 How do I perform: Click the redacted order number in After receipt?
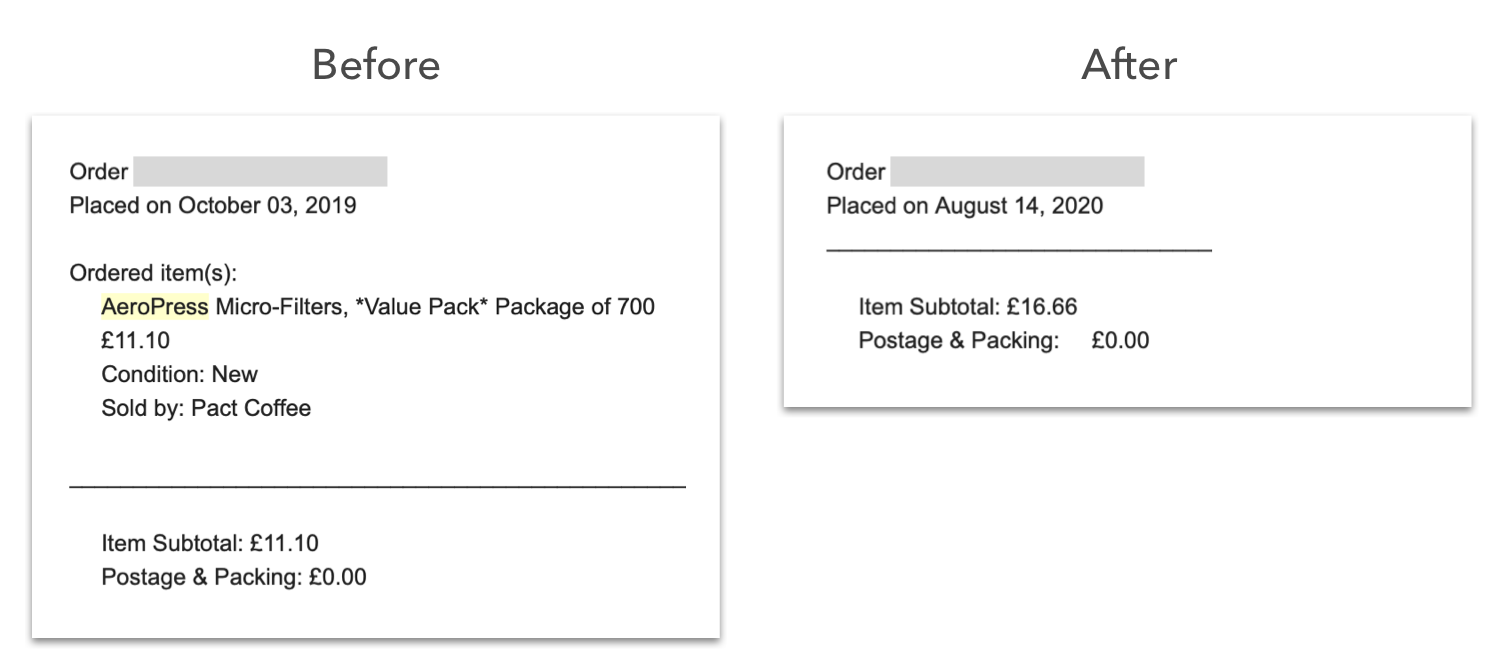(x=1017, y=172)
